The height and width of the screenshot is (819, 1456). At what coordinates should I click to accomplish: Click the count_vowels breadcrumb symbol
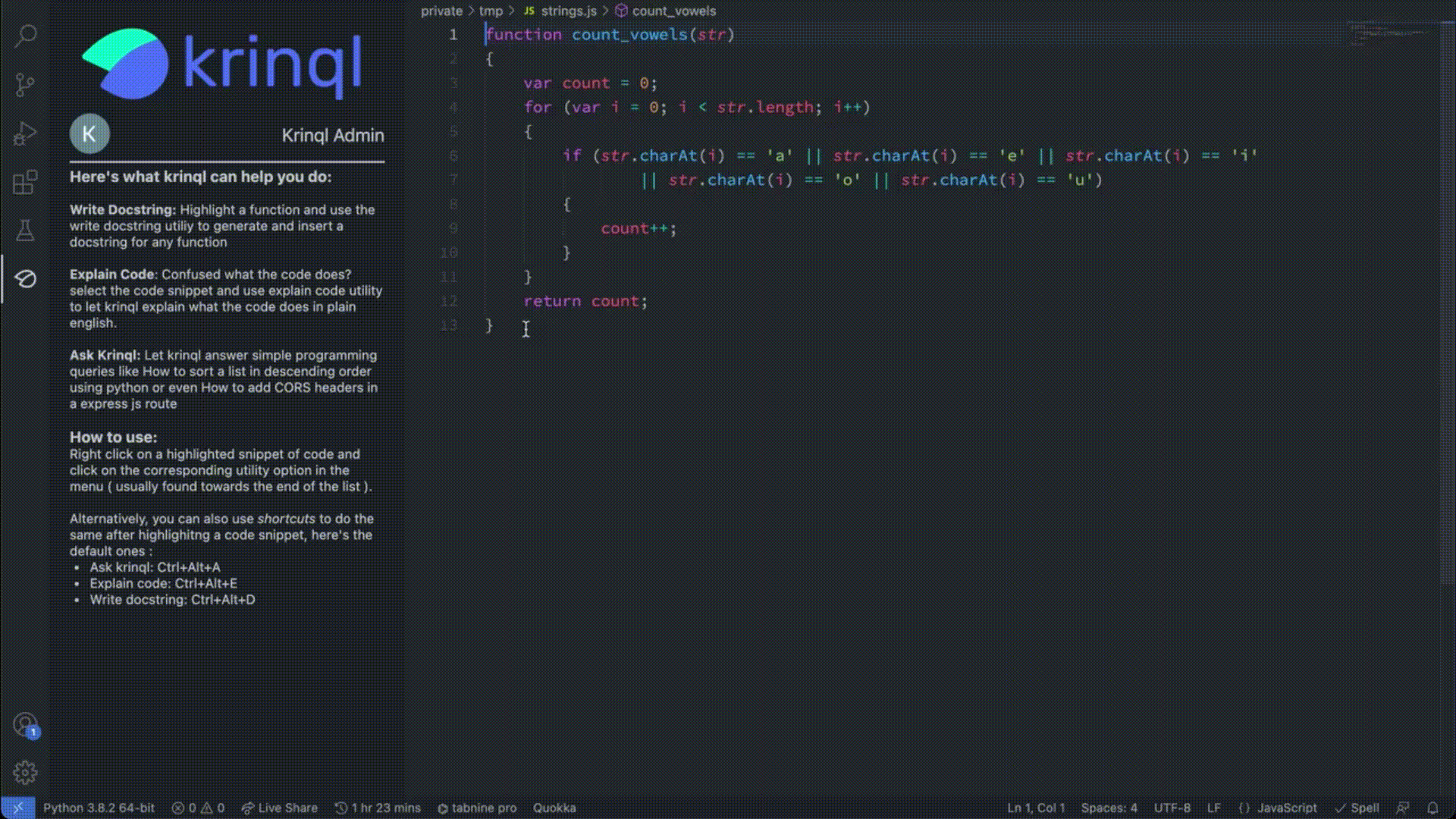point(673,11)
